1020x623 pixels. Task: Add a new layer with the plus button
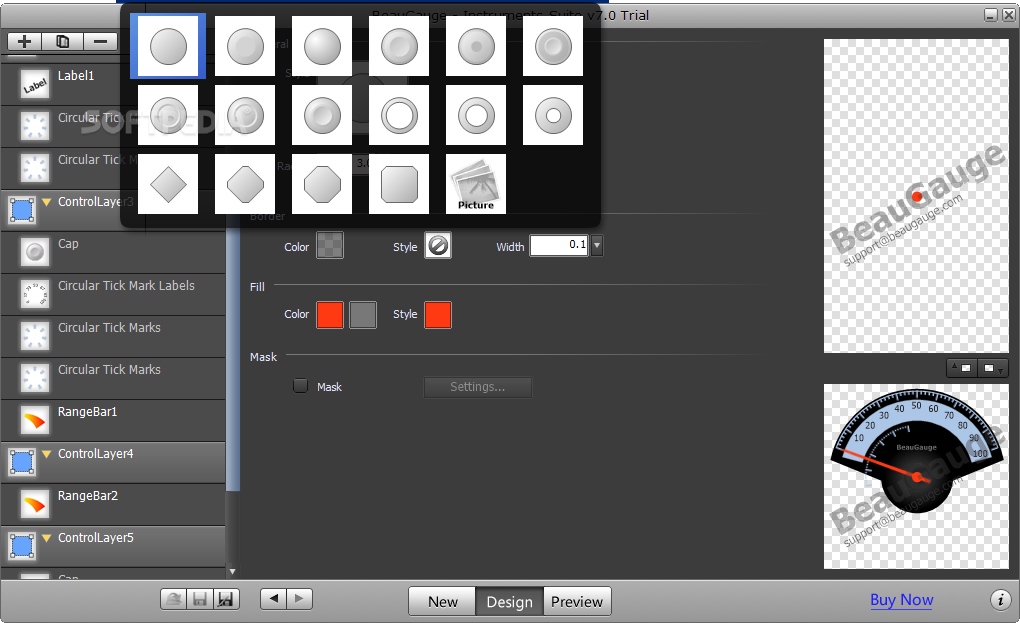point(25,42)
